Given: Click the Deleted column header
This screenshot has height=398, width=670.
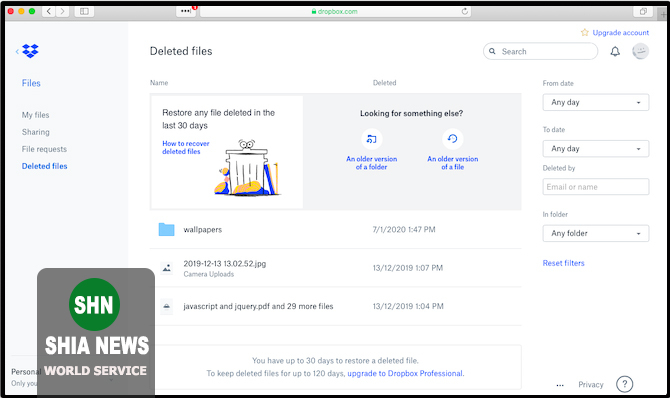Looking at the screenshot, I should coord(385,83).
